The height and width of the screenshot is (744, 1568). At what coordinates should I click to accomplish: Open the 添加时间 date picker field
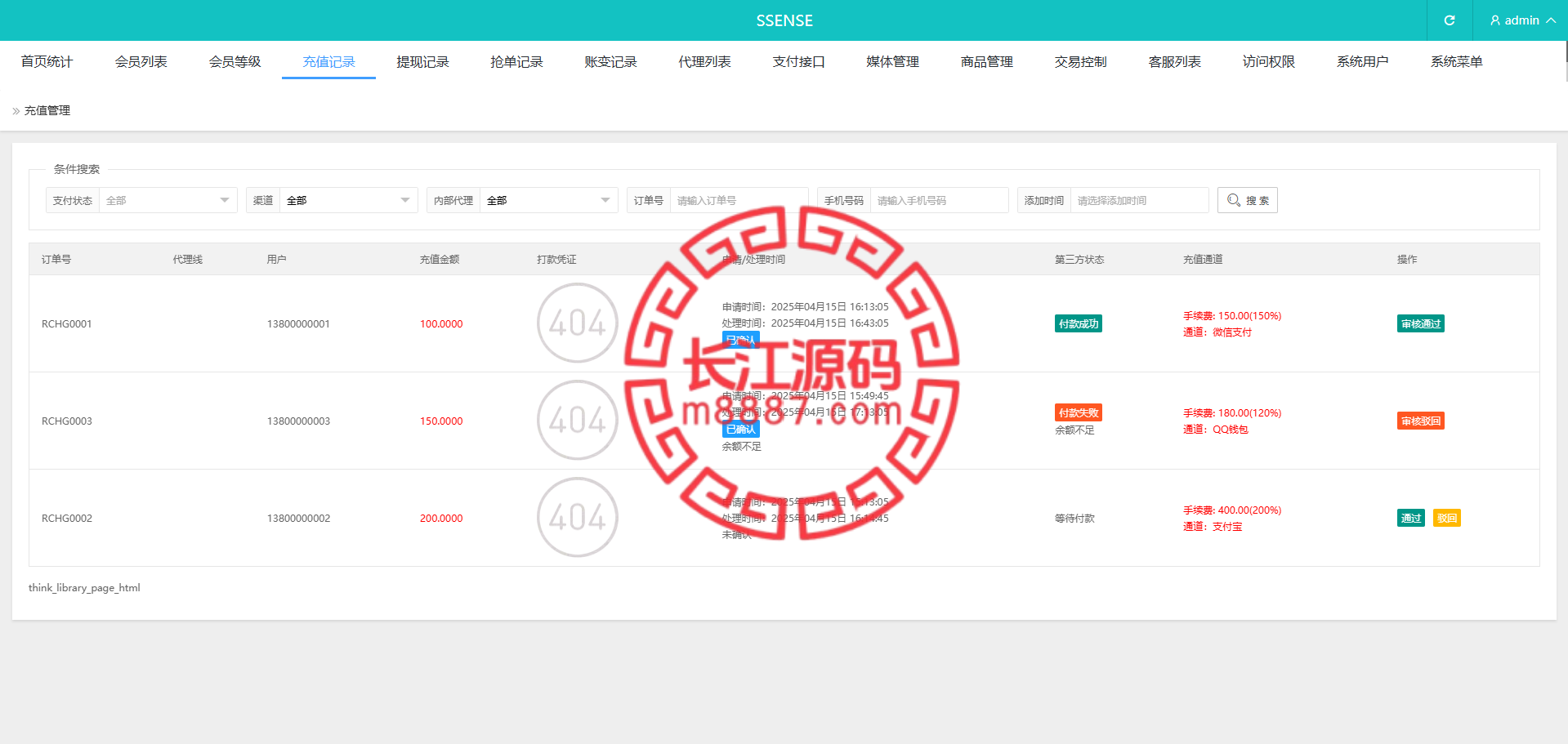pyautogui.click(x=1139, y=200)
